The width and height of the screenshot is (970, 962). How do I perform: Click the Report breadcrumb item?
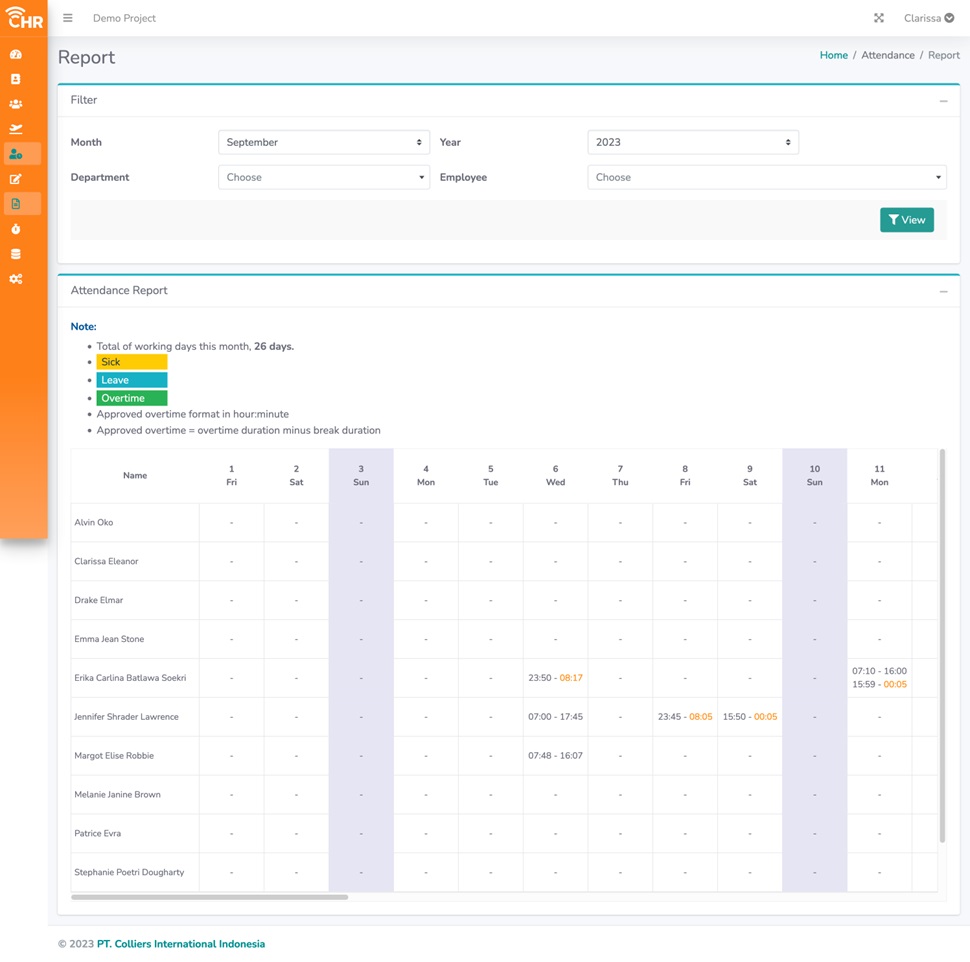click(x=943, y=55)
